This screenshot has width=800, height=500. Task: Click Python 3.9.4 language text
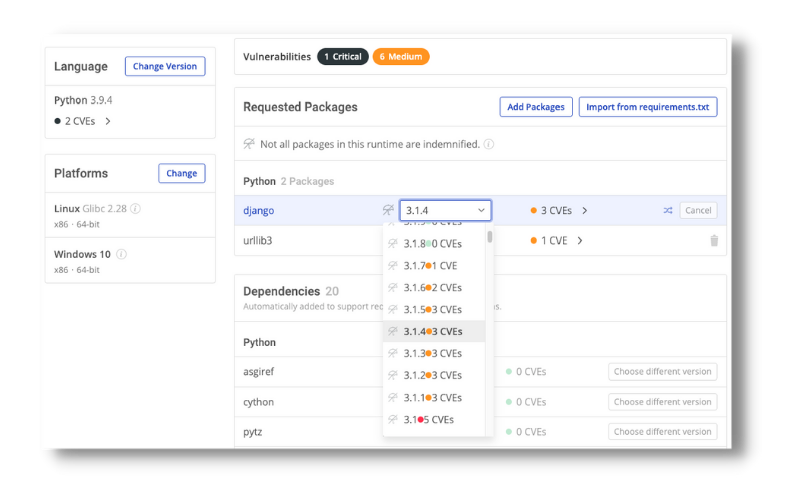point(83,100)
